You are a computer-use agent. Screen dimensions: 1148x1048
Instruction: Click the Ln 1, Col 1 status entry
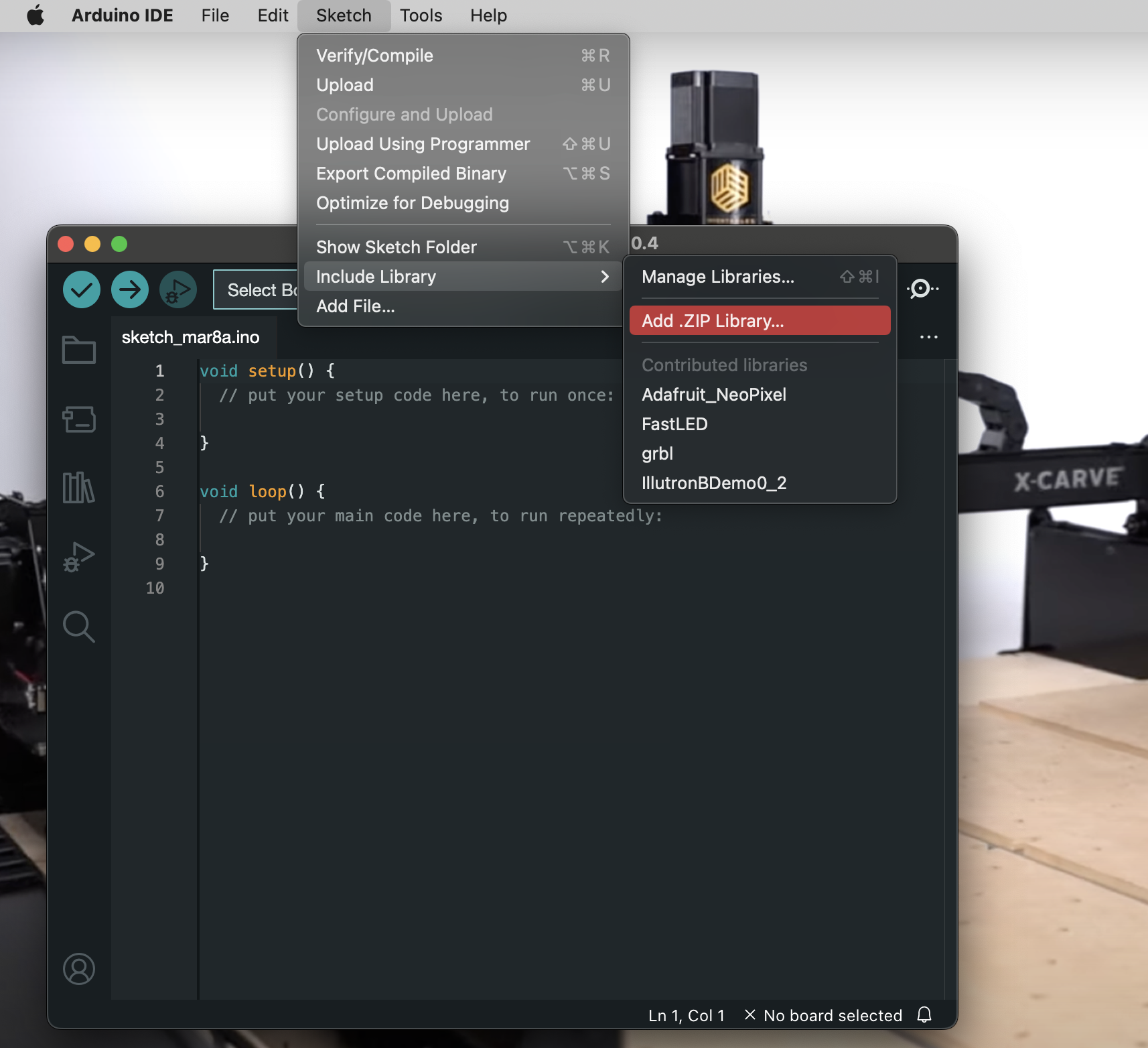click(687, 1016)
